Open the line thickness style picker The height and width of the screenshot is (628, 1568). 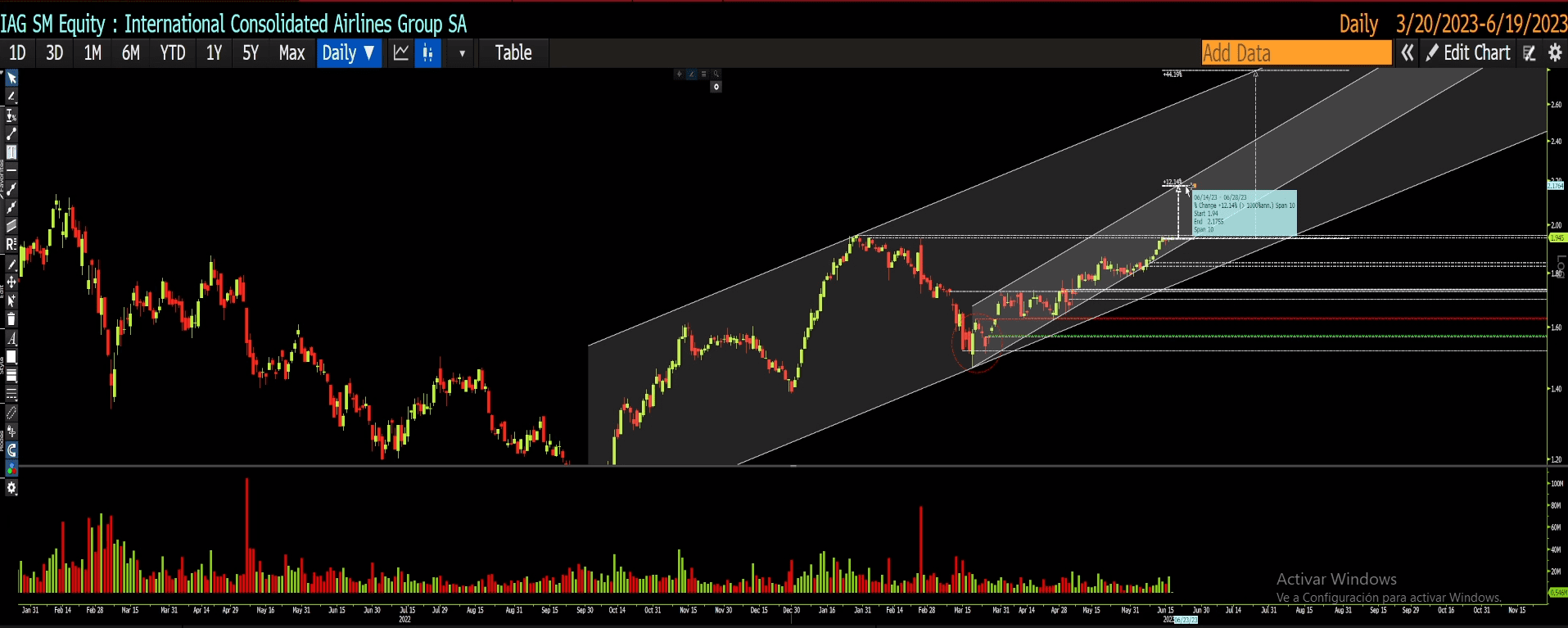[x=11, y=376]
